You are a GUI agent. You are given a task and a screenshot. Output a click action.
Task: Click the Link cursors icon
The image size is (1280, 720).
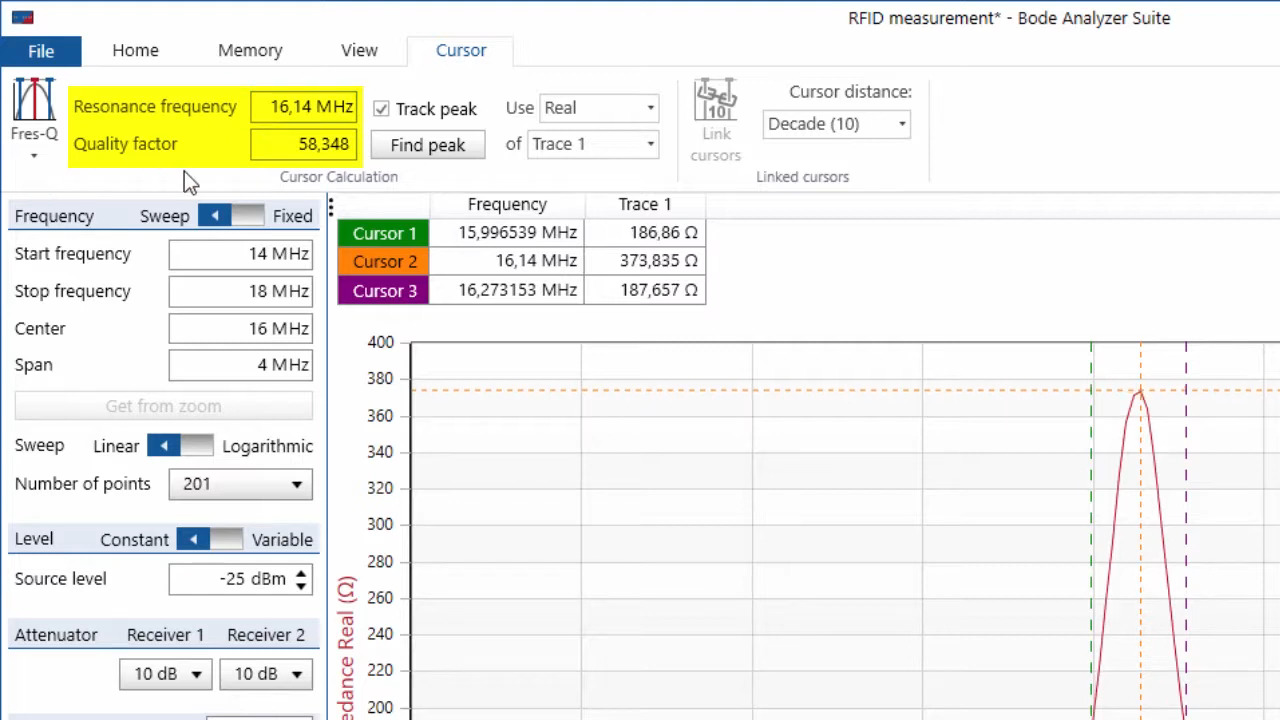tap(715, 100)
